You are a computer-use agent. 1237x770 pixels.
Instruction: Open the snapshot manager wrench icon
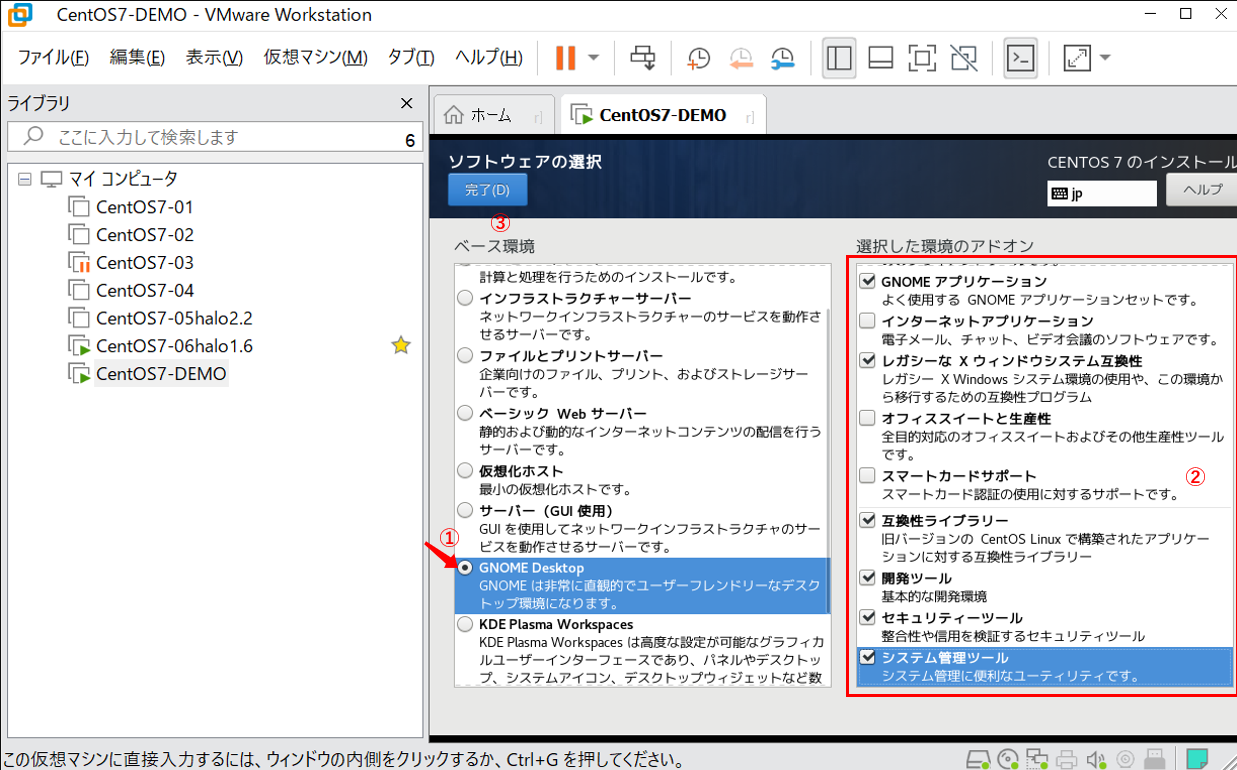[783, 58]
